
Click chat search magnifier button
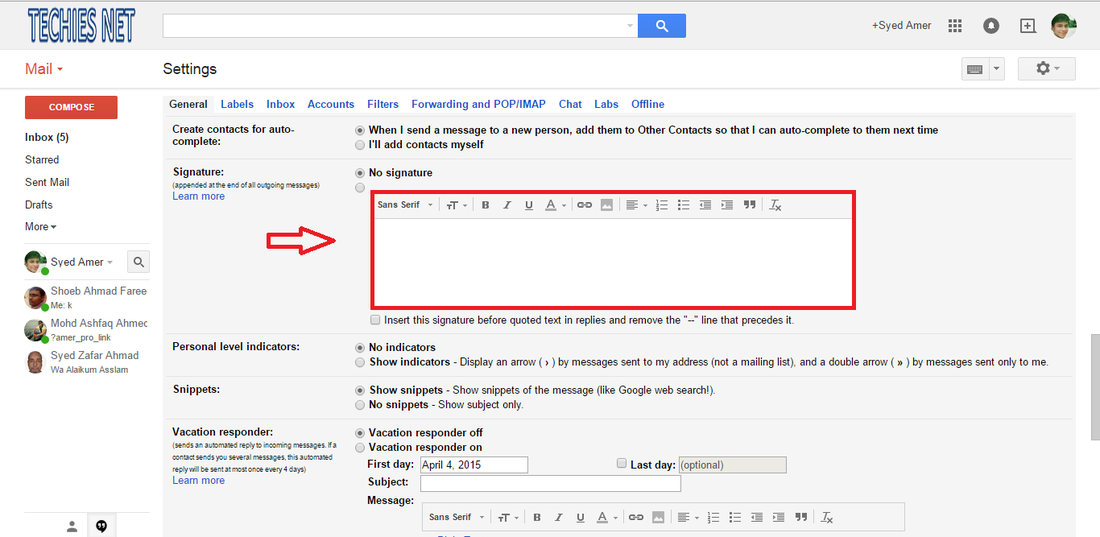pos(138,262)
